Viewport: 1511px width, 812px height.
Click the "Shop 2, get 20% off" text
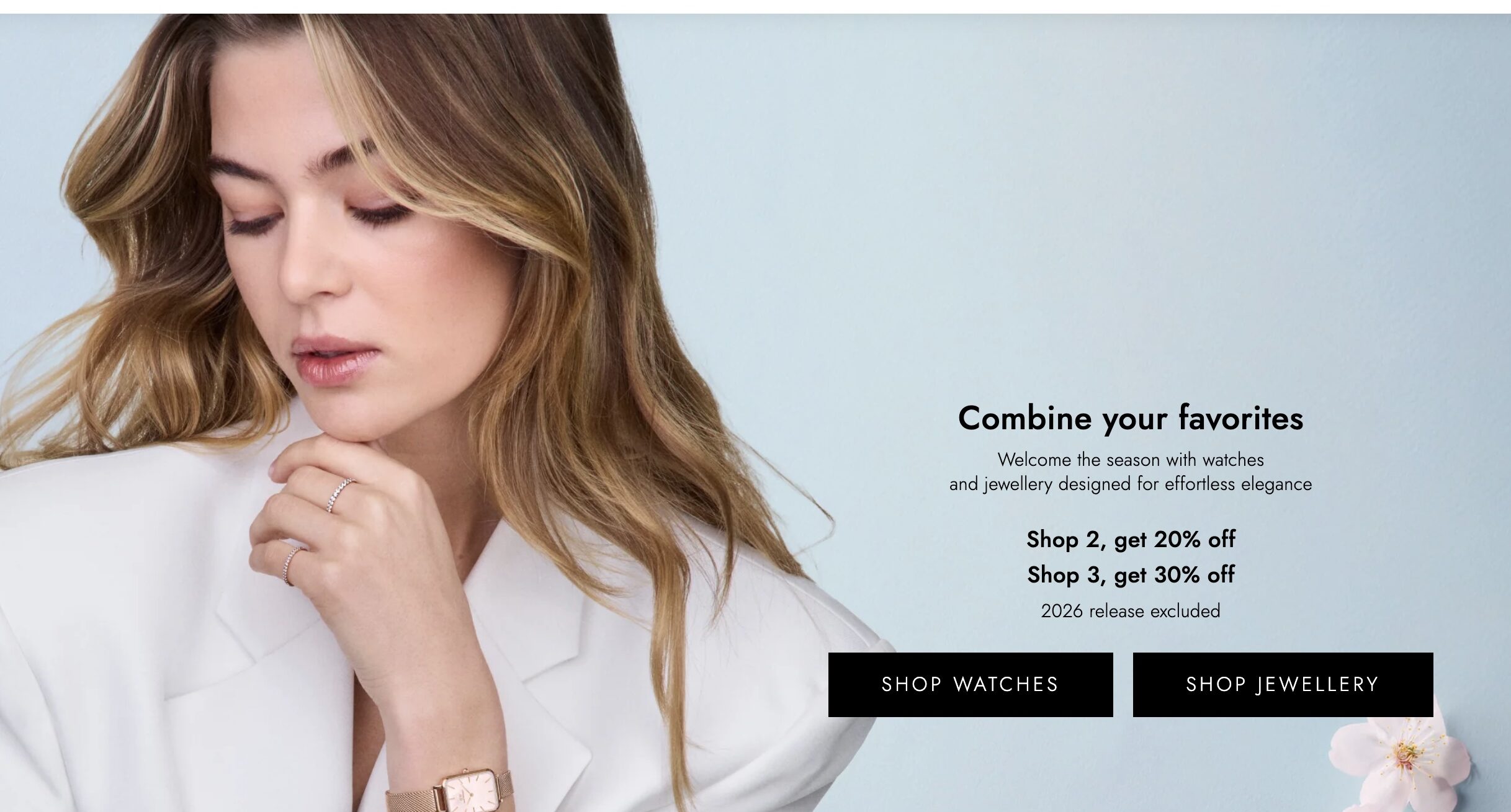tap(1131, 539)
